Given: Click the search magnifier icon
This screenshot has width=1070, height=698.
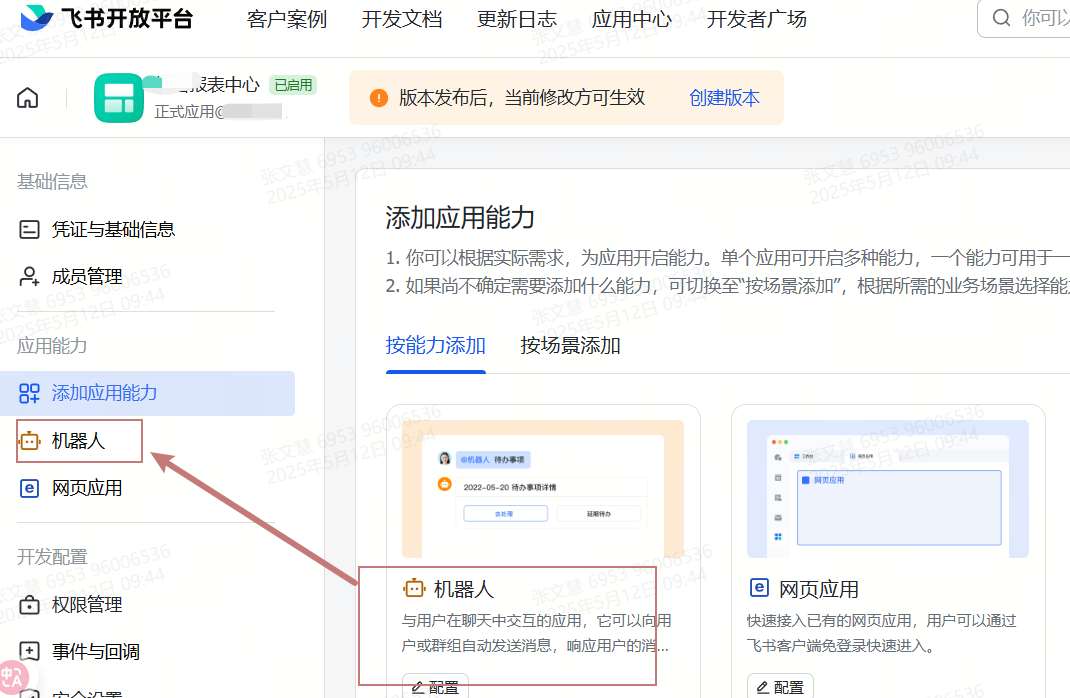Looking at the screenshot, I should point(1001,18).
